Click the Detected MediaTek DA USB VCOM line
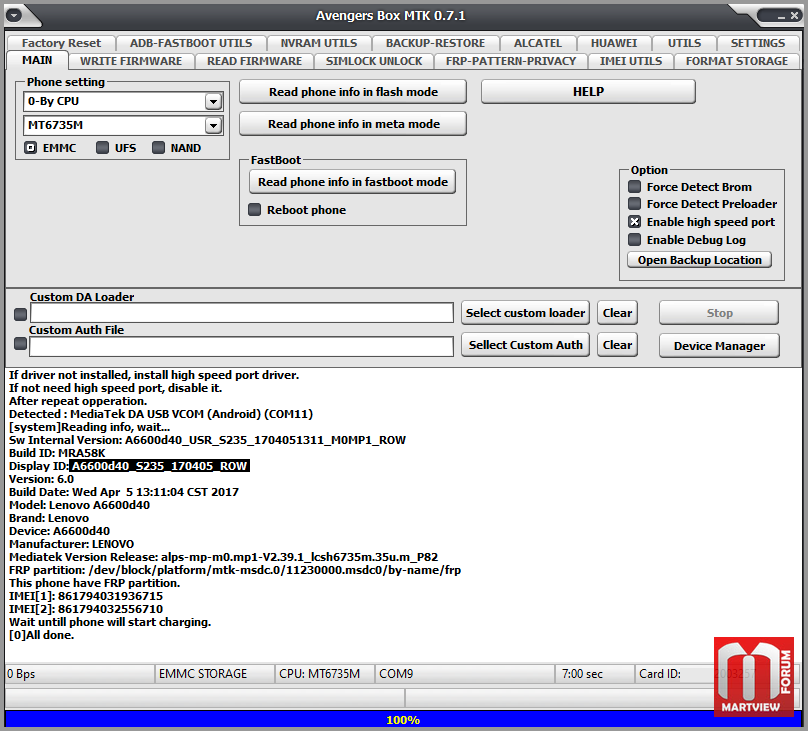The width and height of the screenshot is (808, 731). 161,414
